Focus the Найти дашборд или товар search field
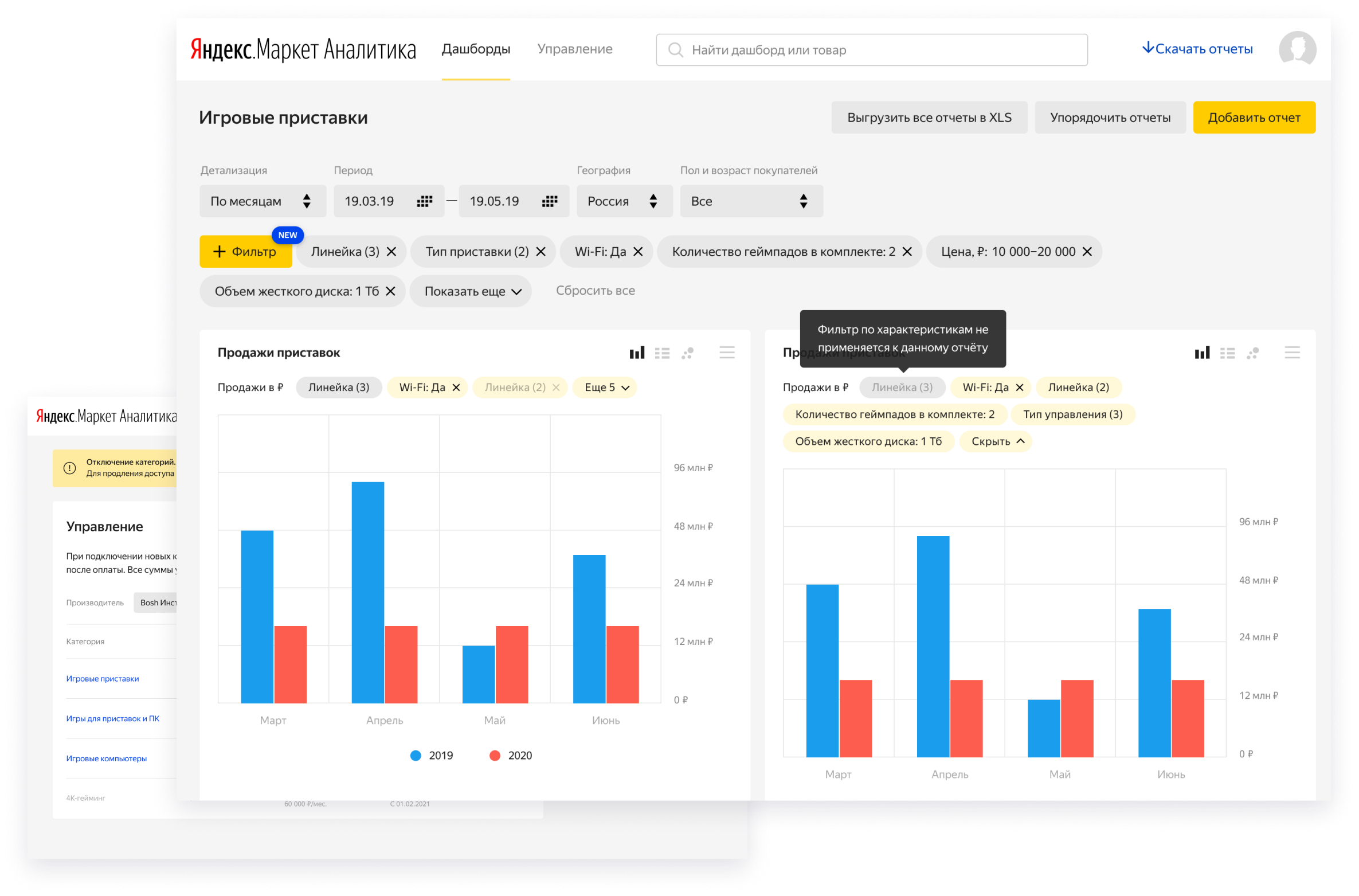This screenshot has width=1359, height=896. click(871, 50)
